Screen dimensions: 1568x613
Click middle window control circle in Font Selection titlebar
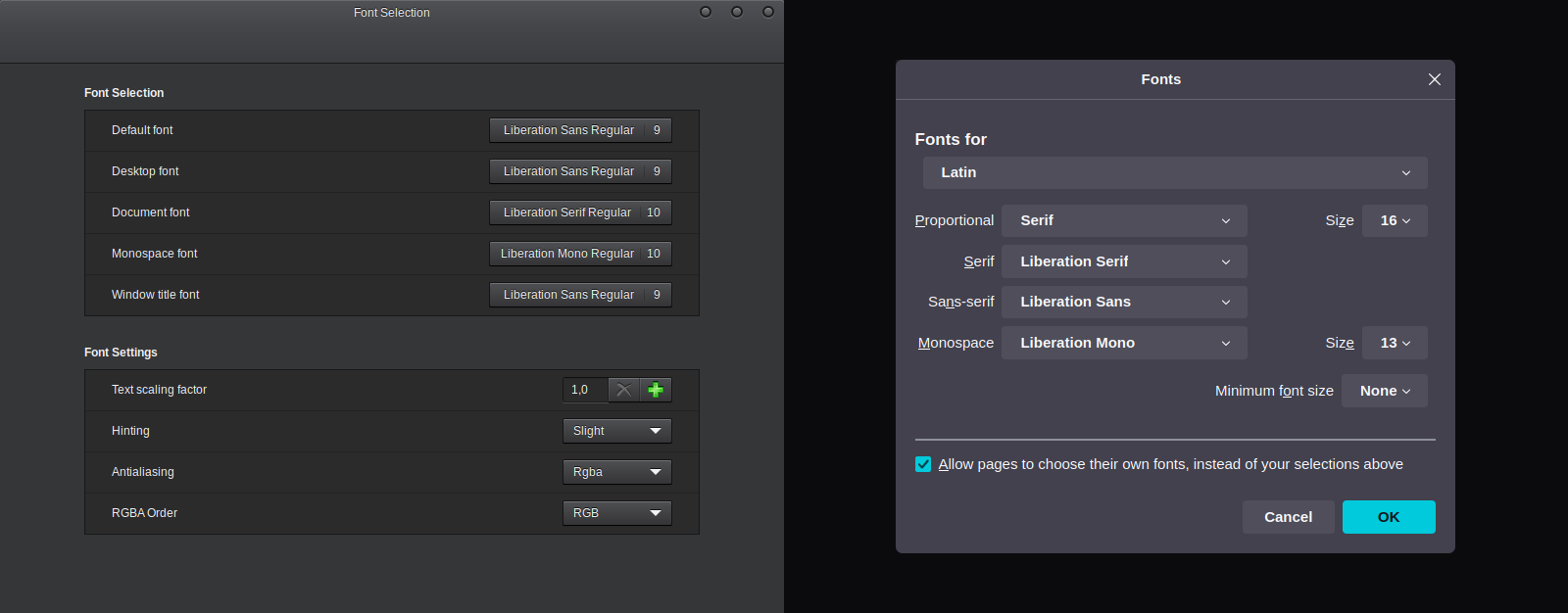[737, 12]
